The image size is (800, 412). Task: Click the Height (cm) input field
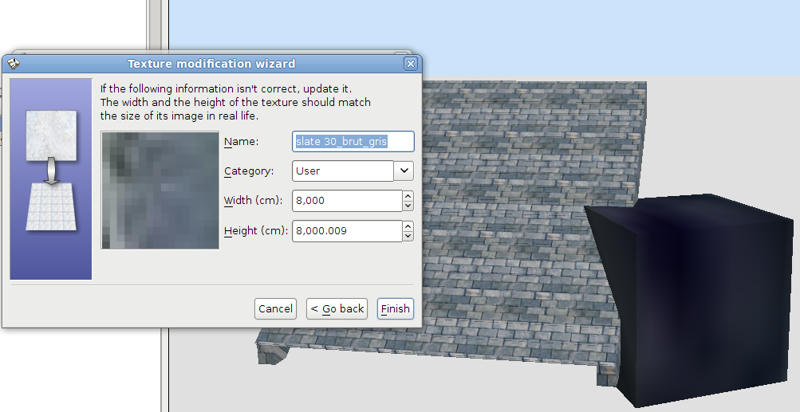(x=347, y=231)
